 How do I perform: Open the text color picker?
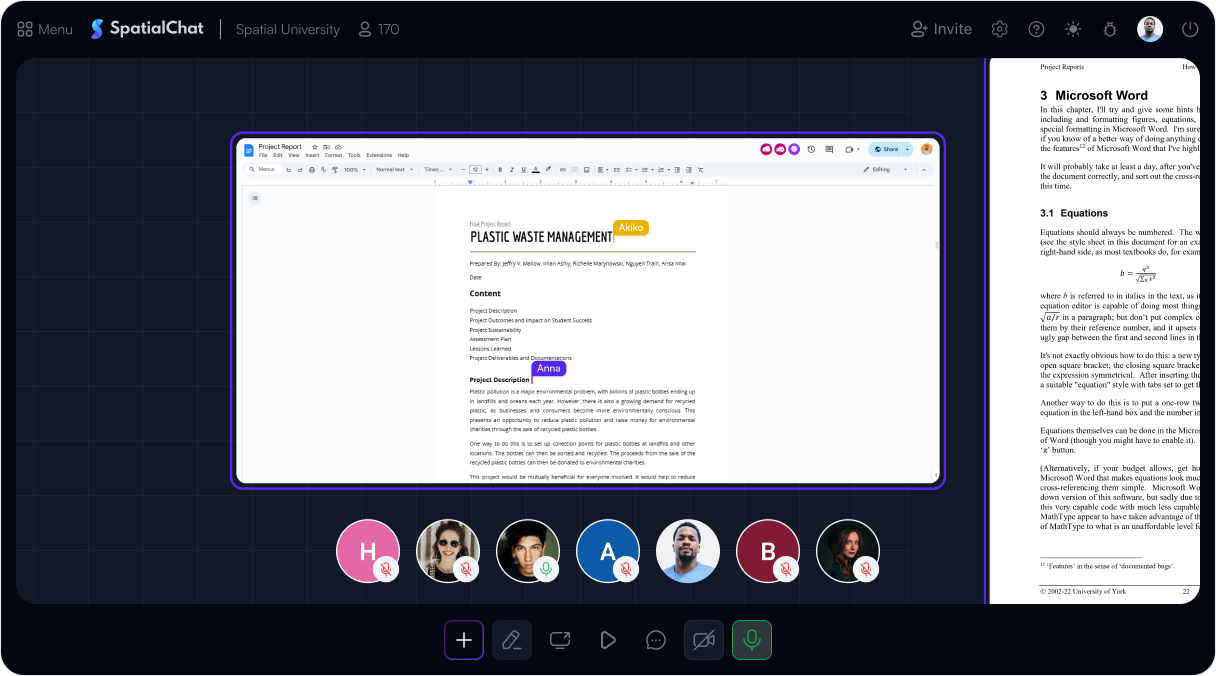click(x=536, y=169)
